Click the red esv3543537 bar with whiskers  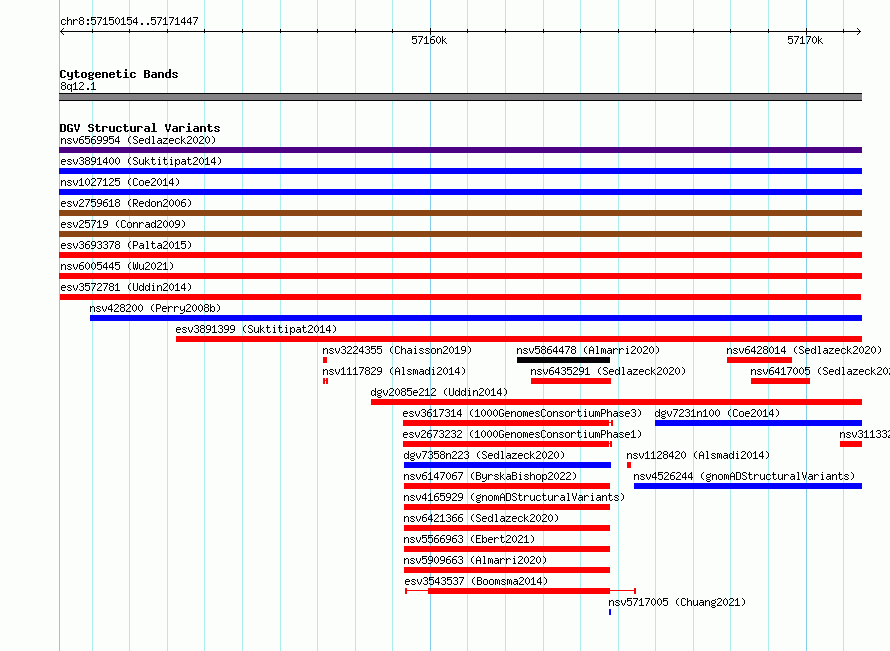[519, 591]
